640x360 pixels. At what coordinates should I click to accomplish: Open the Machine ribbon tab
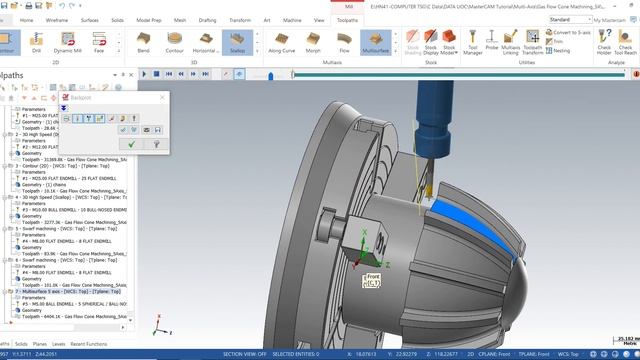292,20
